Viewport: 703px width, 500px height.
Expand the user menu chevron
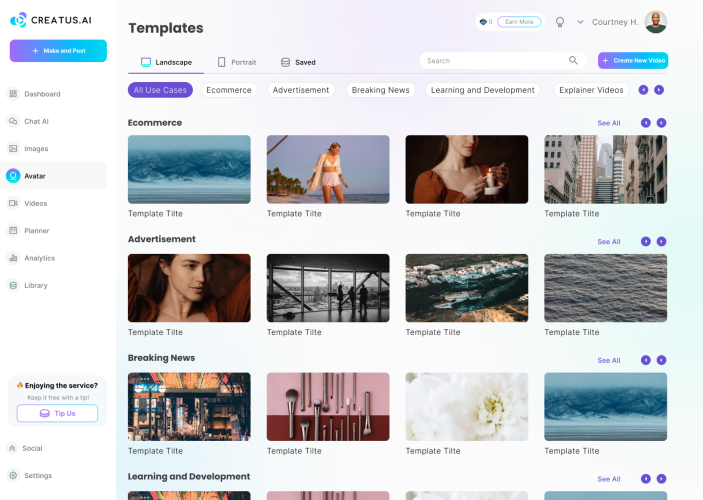[x=580, y=22]
